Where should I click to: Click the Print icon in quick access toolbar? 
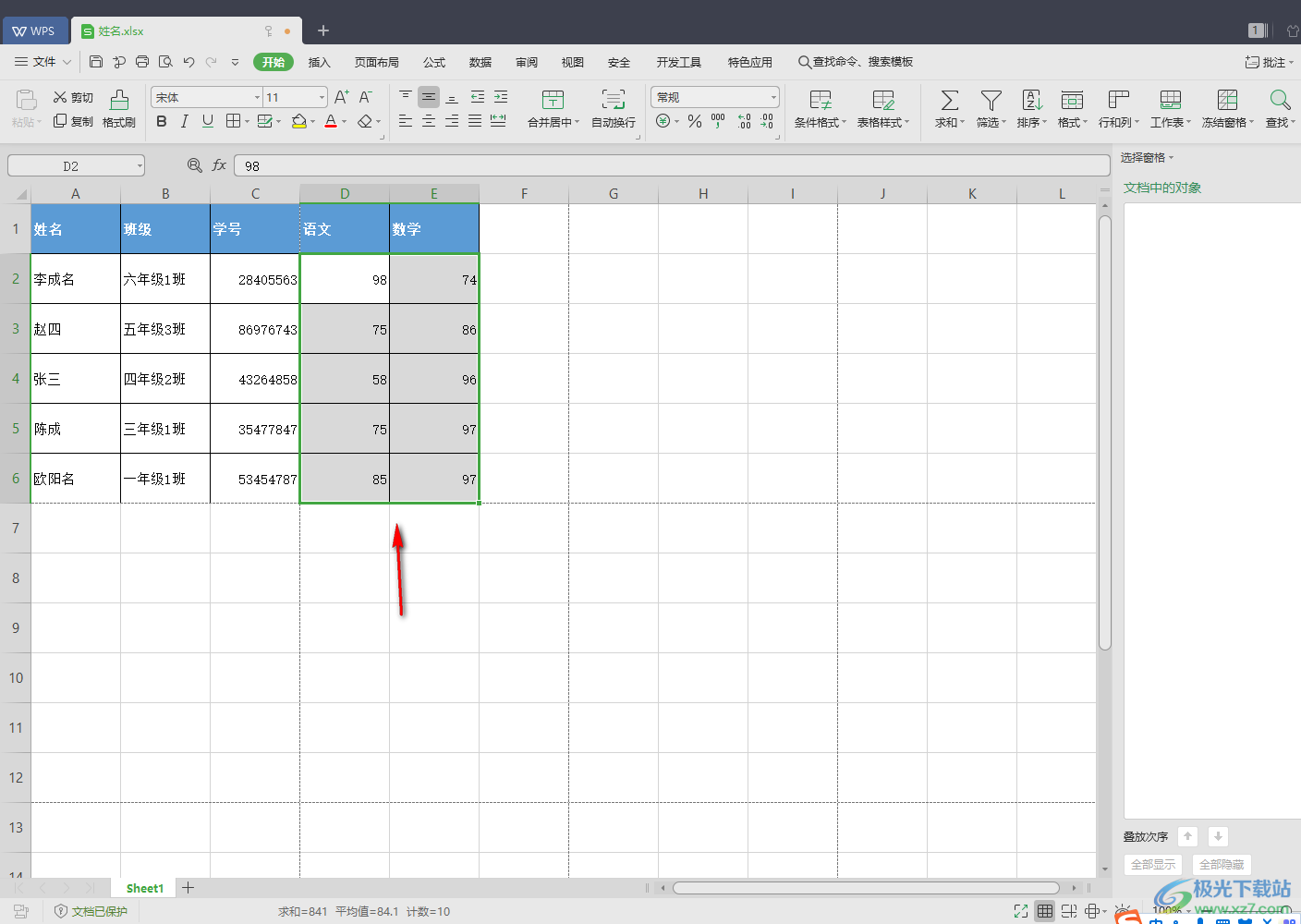[x=142, y=62]
